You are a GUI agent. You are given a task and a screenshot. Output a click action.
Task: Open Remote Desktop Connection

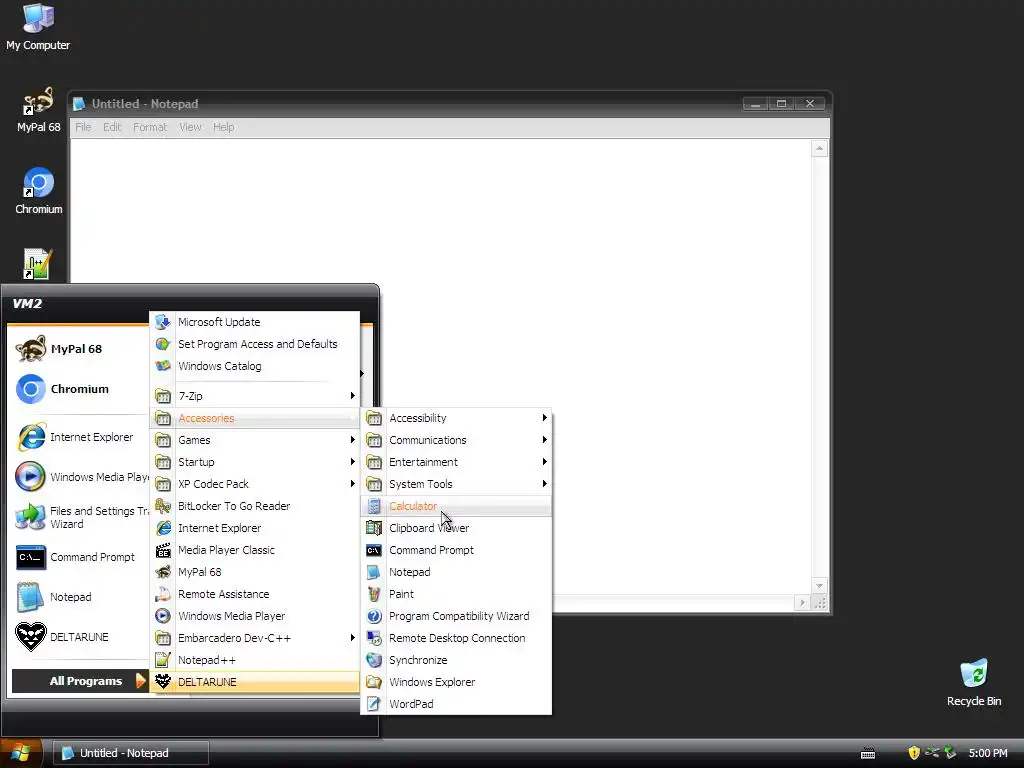(x=456, y=638)
